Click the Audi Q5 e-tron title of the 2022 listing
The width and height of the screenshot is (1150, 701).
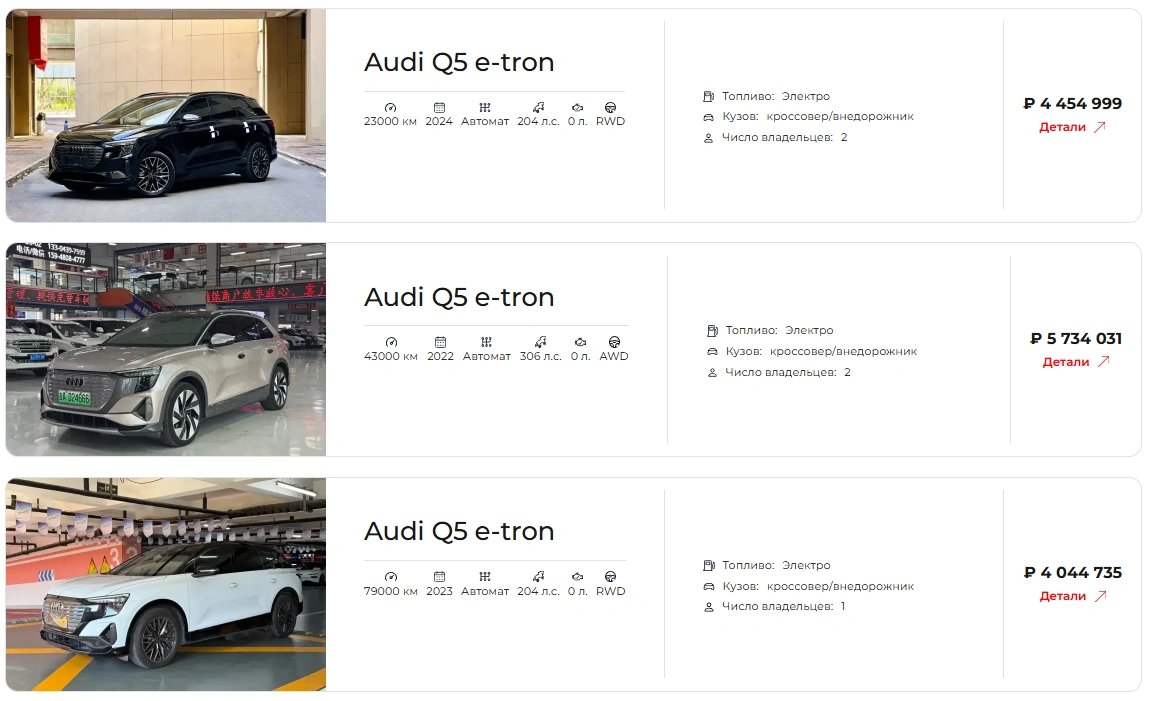(459, 297)
